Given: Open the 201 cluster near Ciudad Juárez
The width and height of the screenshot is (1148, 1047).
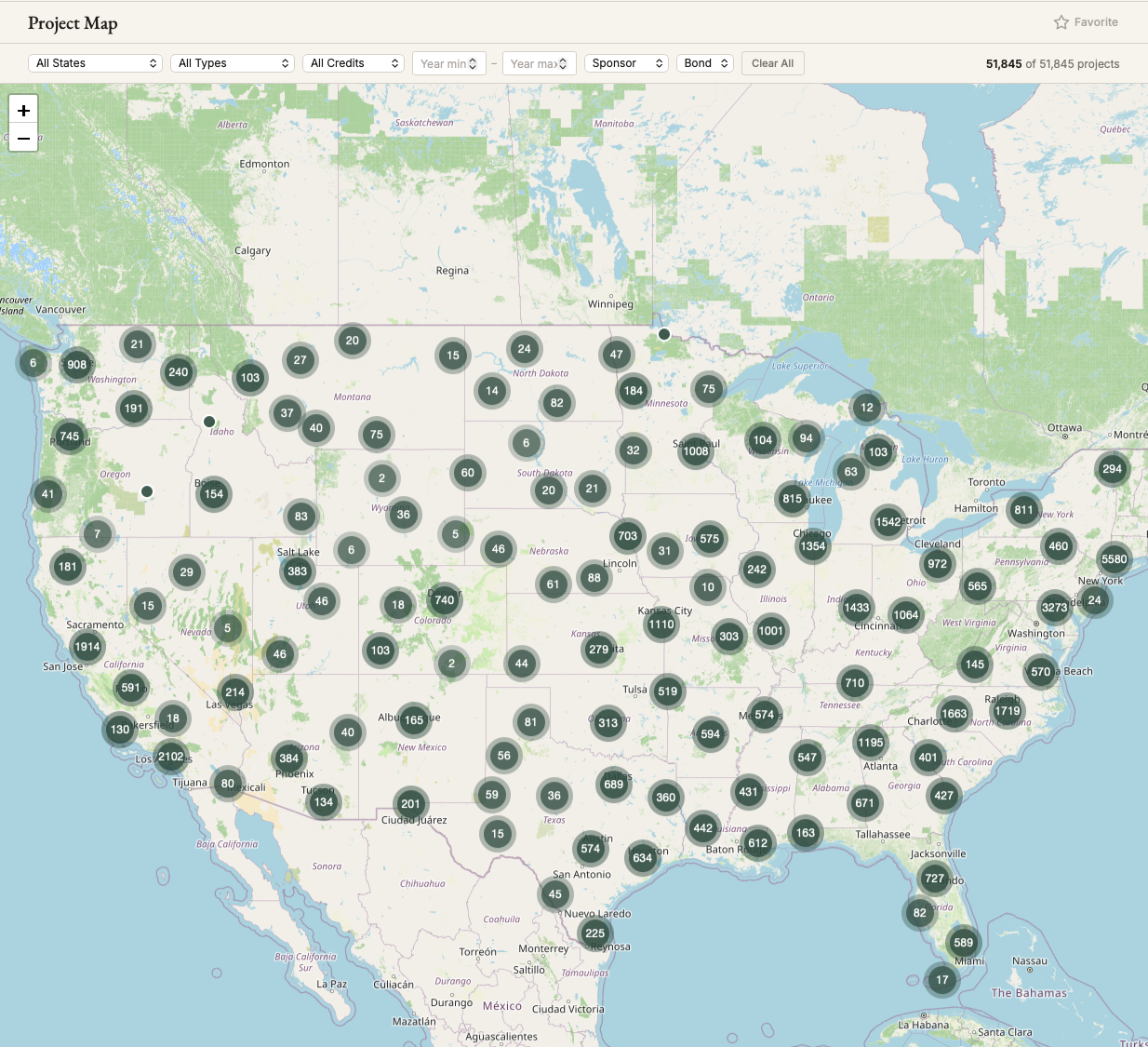Looking at the screenshot, I should click(x=411, y=804).
